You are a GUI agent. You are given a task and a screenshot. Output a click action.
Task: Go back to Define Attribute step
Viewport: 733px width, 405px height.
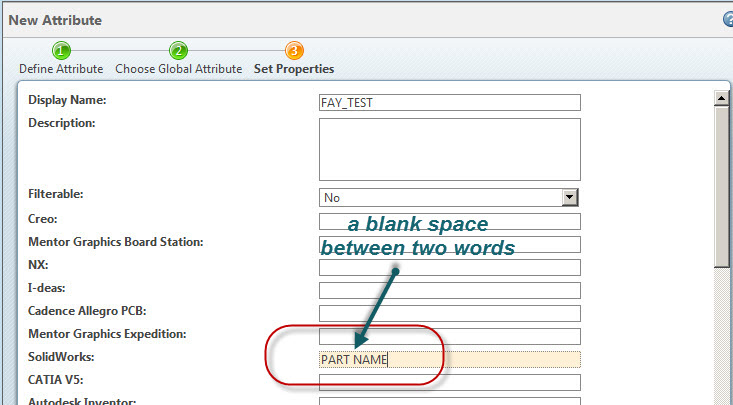[61, 69]
